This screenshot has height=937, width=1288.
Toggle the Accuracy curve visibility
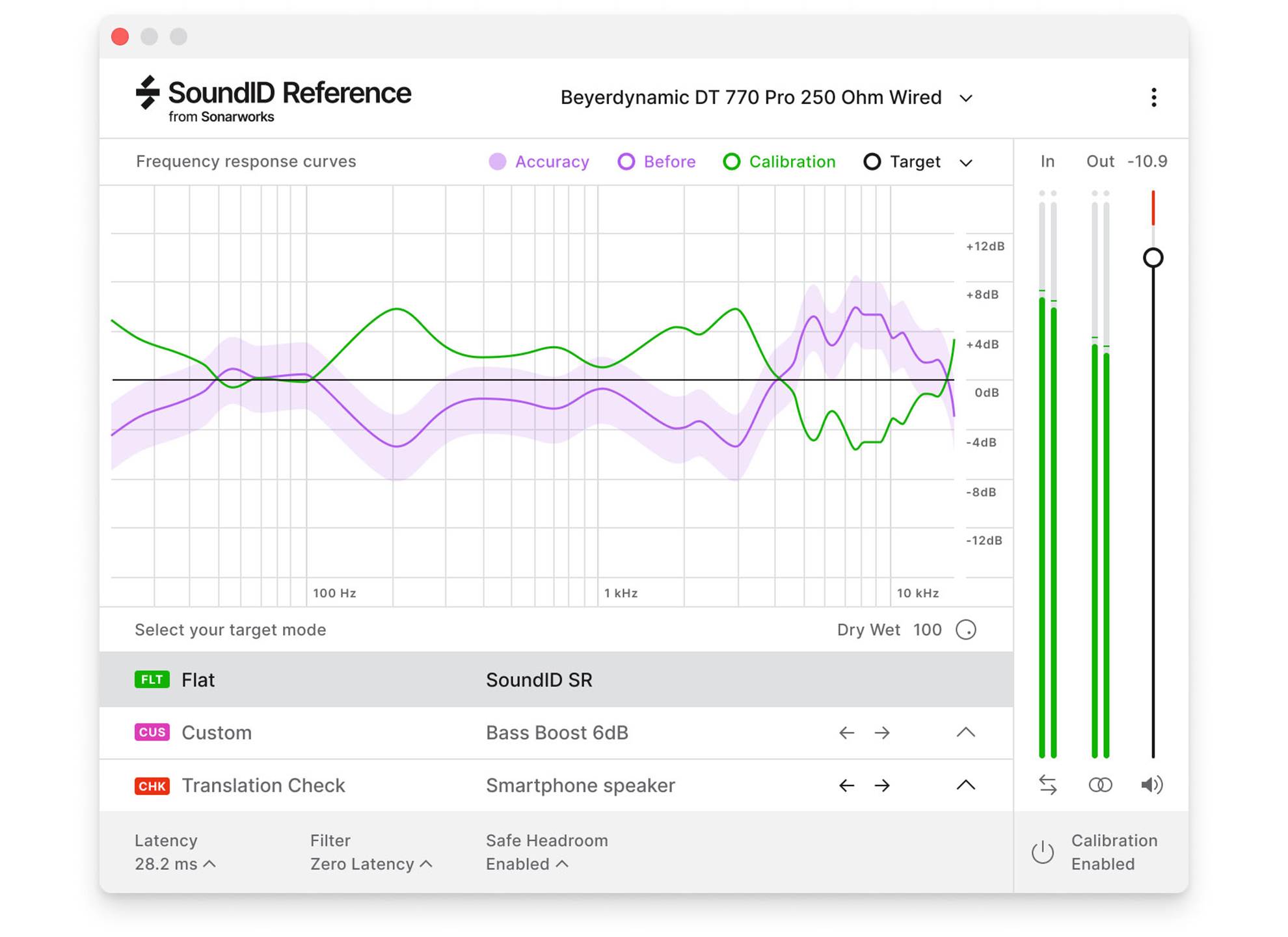pos(539,161)
